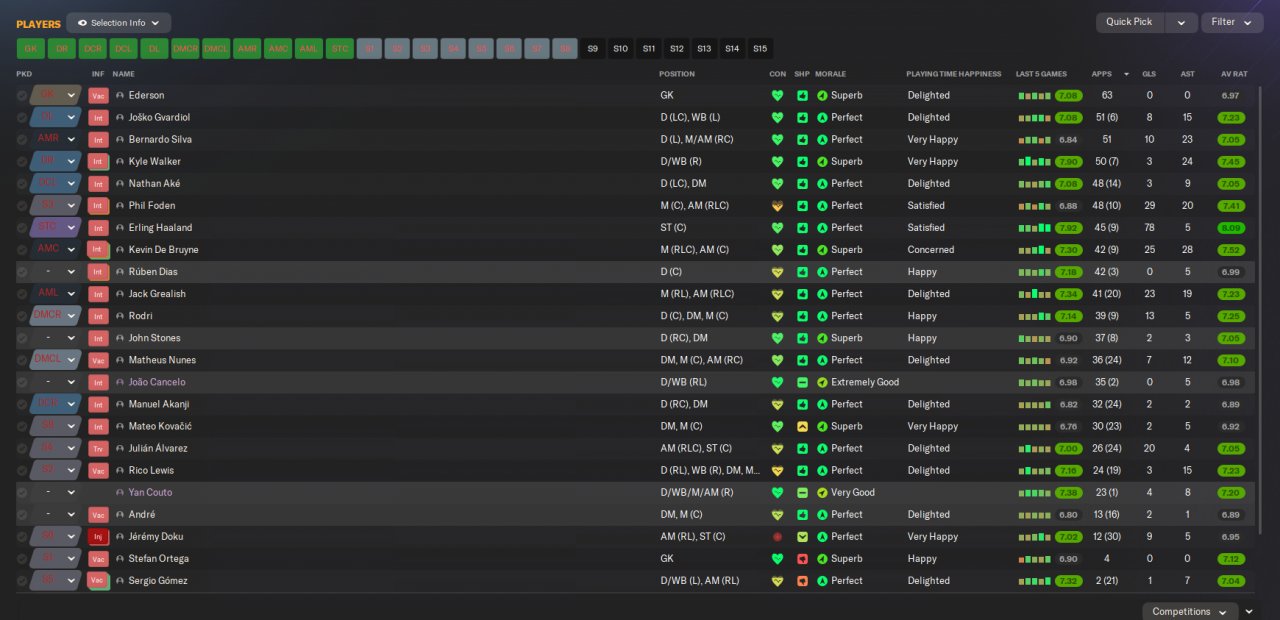Select the S15 substitute slot
1280x620 pixels.
[760, 49]
